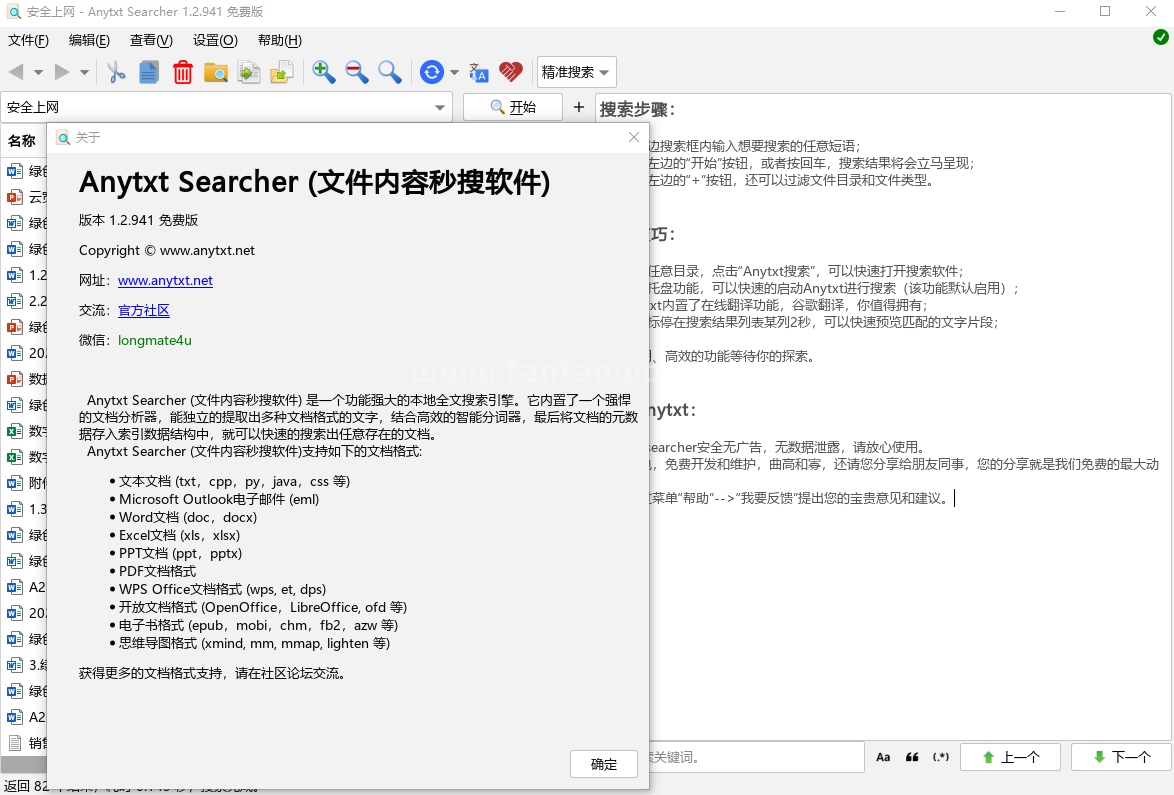1174x795 pixels.
Task: Click the 下一个 next match button
Action: [1121, 758]
